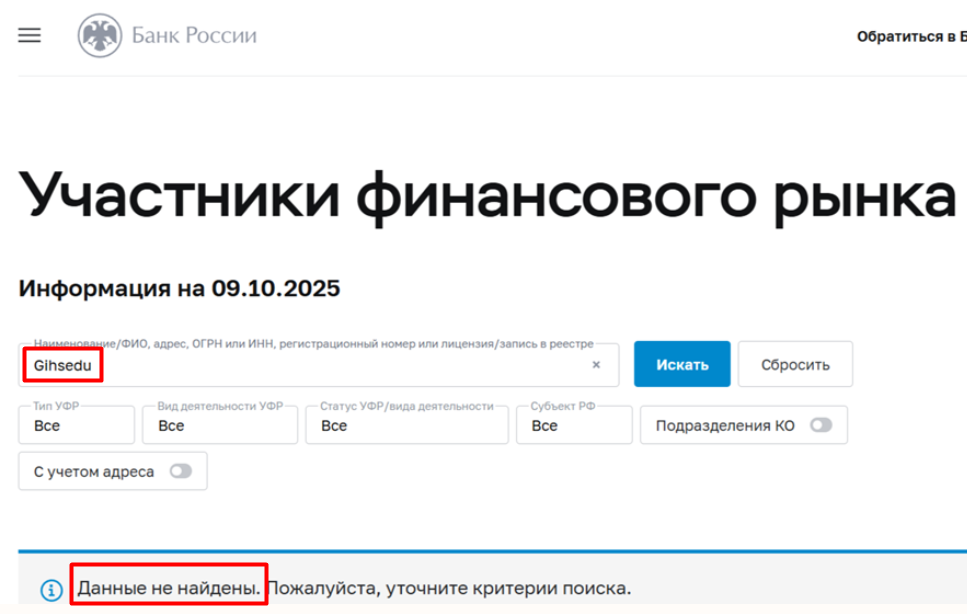Turn on the С учетом адреса switch
This screenshot has height=614, width=967.
[x=181, y=470]
